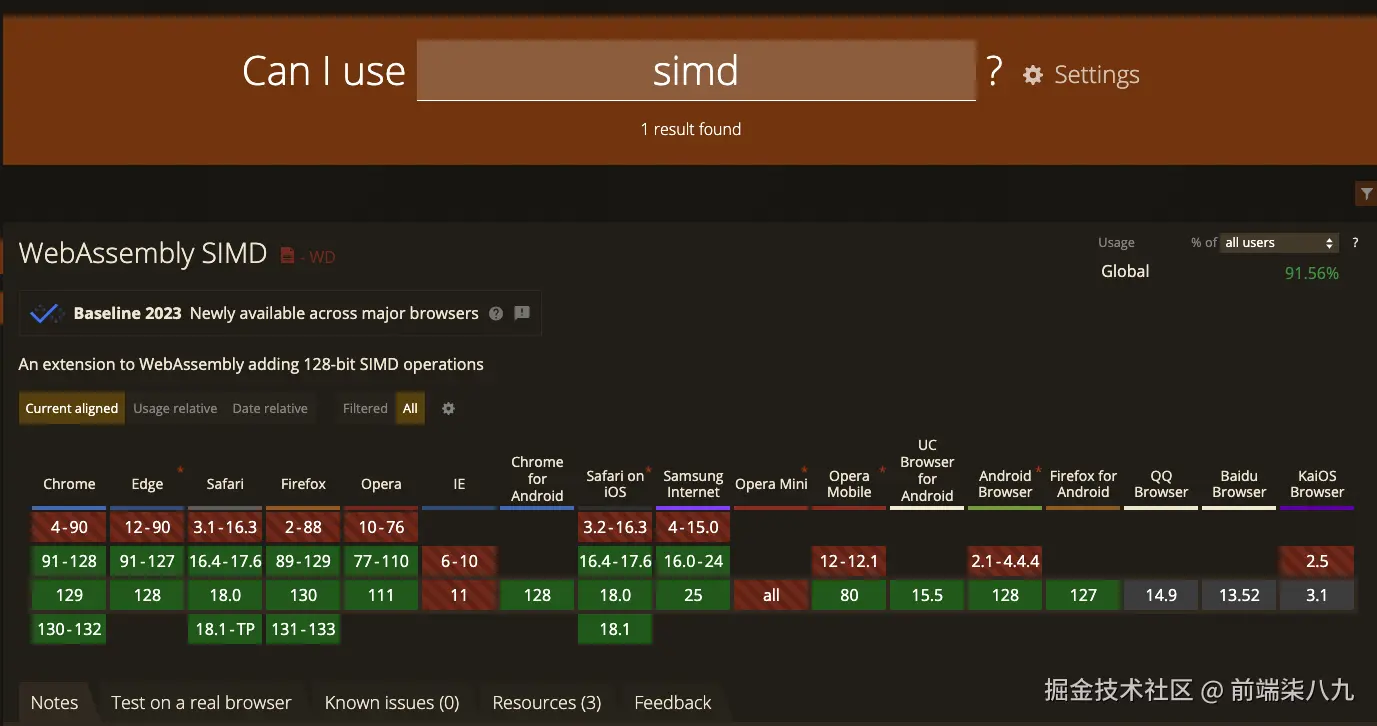1377x726 pixels.
Task: Click inside the simd search field
Action: (x=696, y=71)
